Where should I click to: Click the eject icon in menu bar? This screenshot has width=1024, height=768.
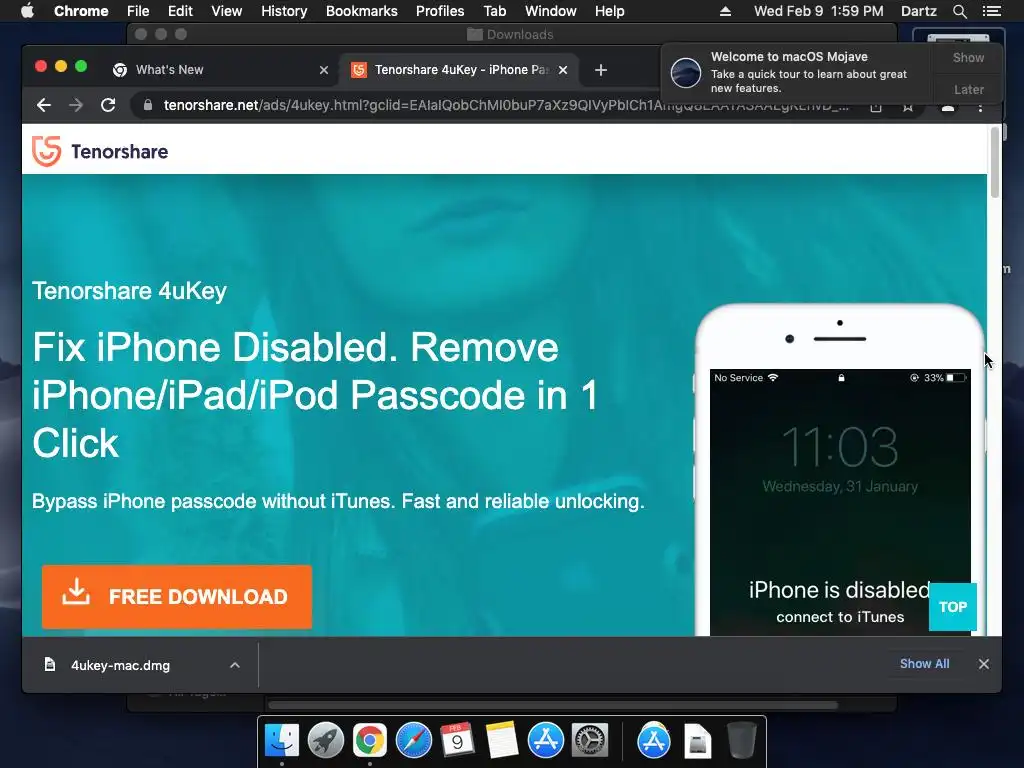725,11
